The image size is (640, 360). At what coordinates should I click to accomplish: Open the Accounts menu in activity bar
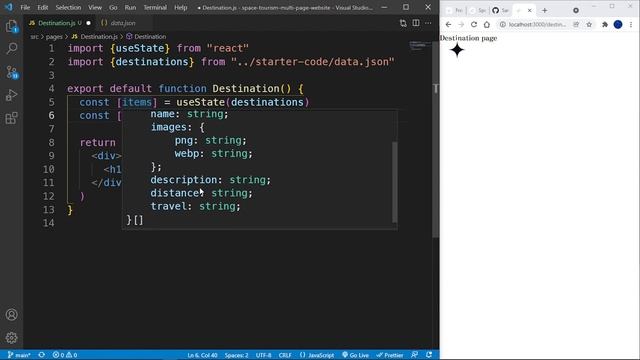coord(11,315)
